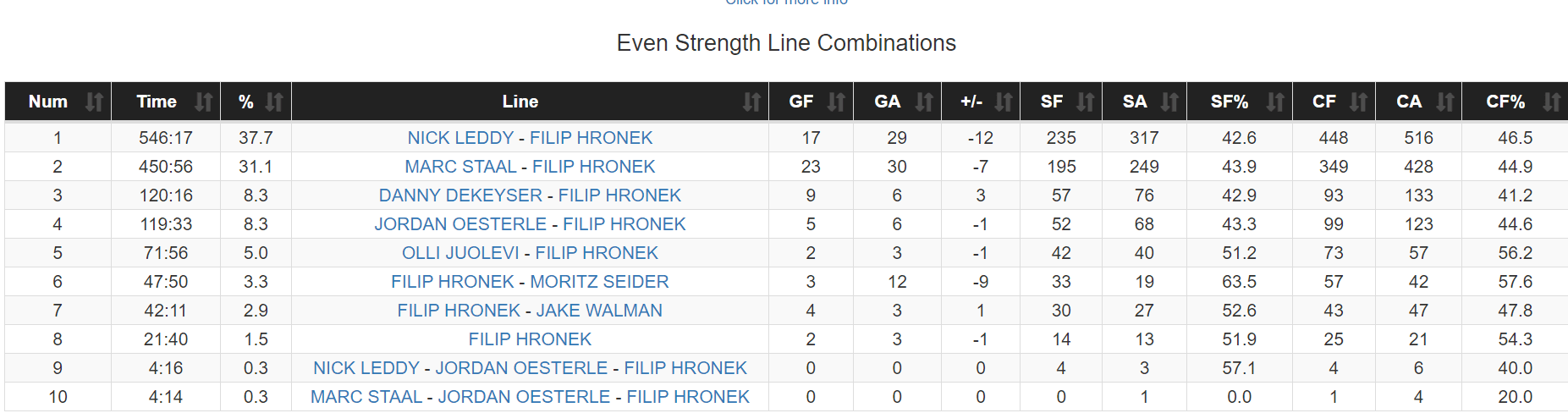Viewport: 1568px width, 413px height.
Task: Sort the plus/minus column arrows
Action: coord(1004,102)
